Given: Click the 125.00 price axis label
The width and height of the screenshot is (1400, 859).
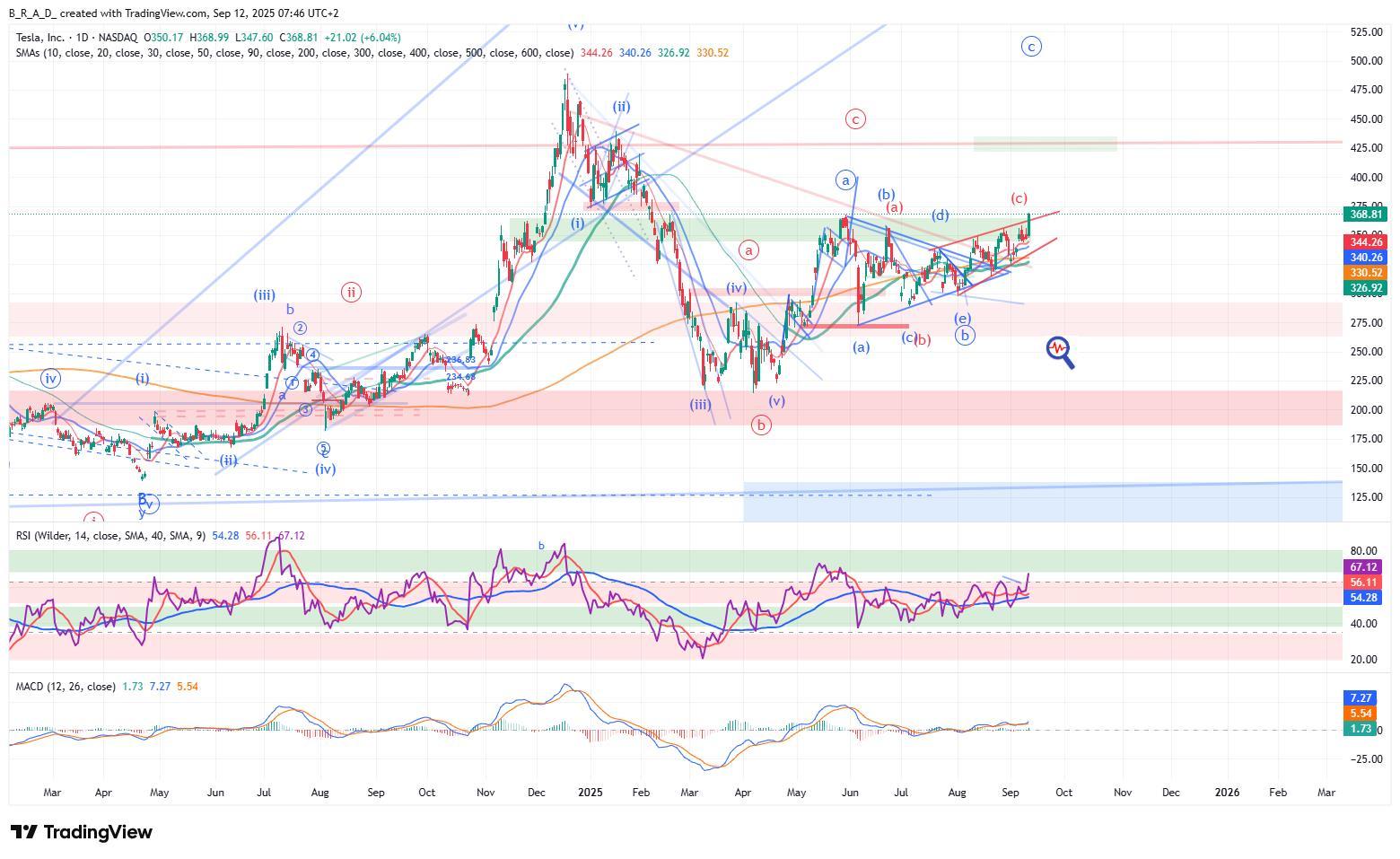Looking at the screenshot, I should [1366, 497].
